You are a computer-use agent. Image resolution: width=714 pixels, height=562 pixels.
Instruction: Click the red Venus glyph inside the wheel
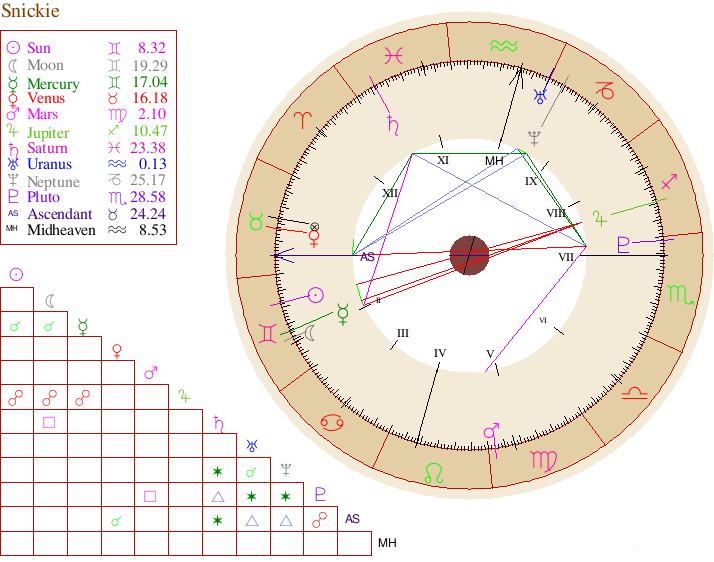pyautogui.click(x=314, y=239)
